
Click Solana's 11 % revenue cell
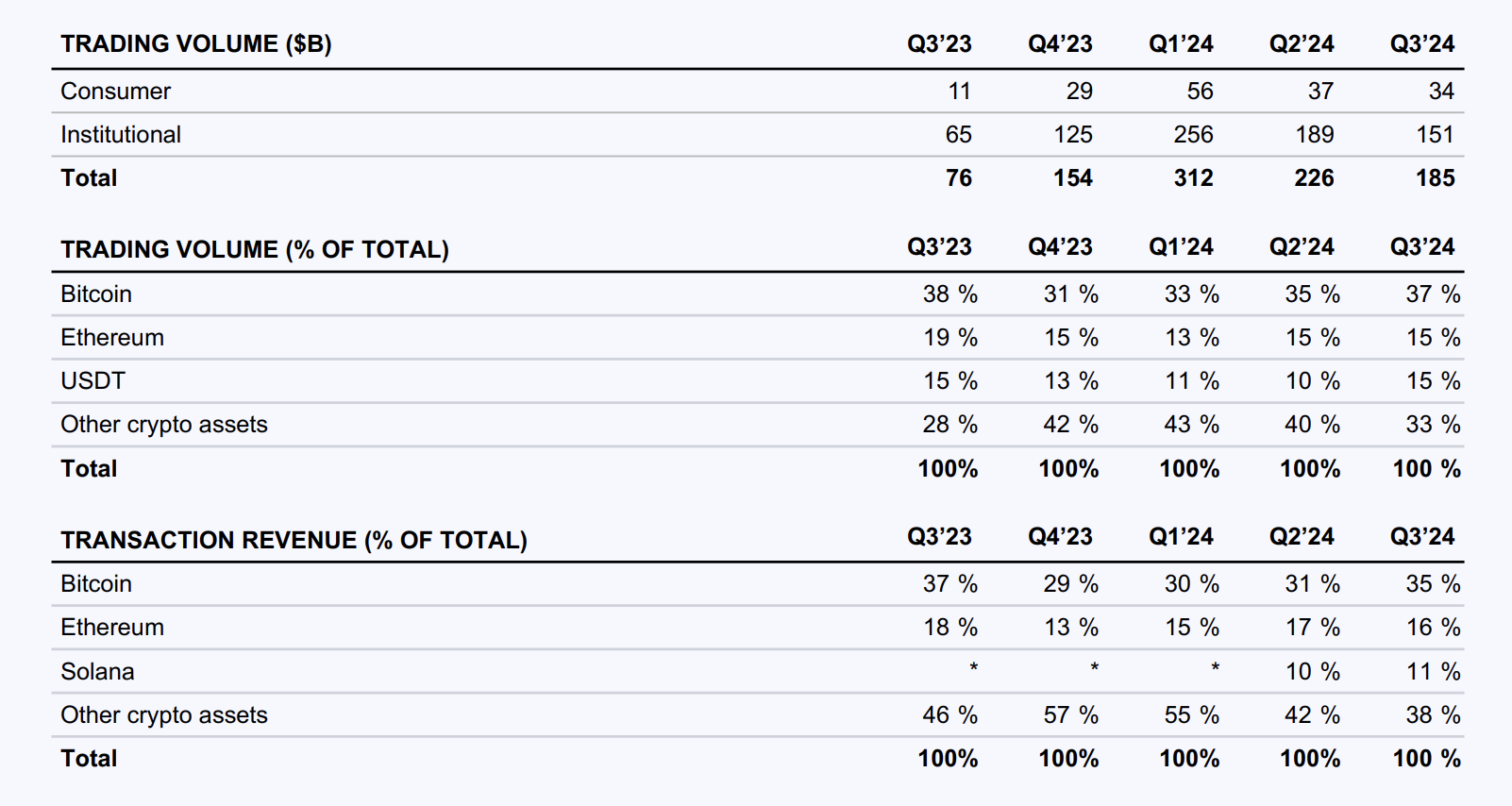(x=1433, y=672)
